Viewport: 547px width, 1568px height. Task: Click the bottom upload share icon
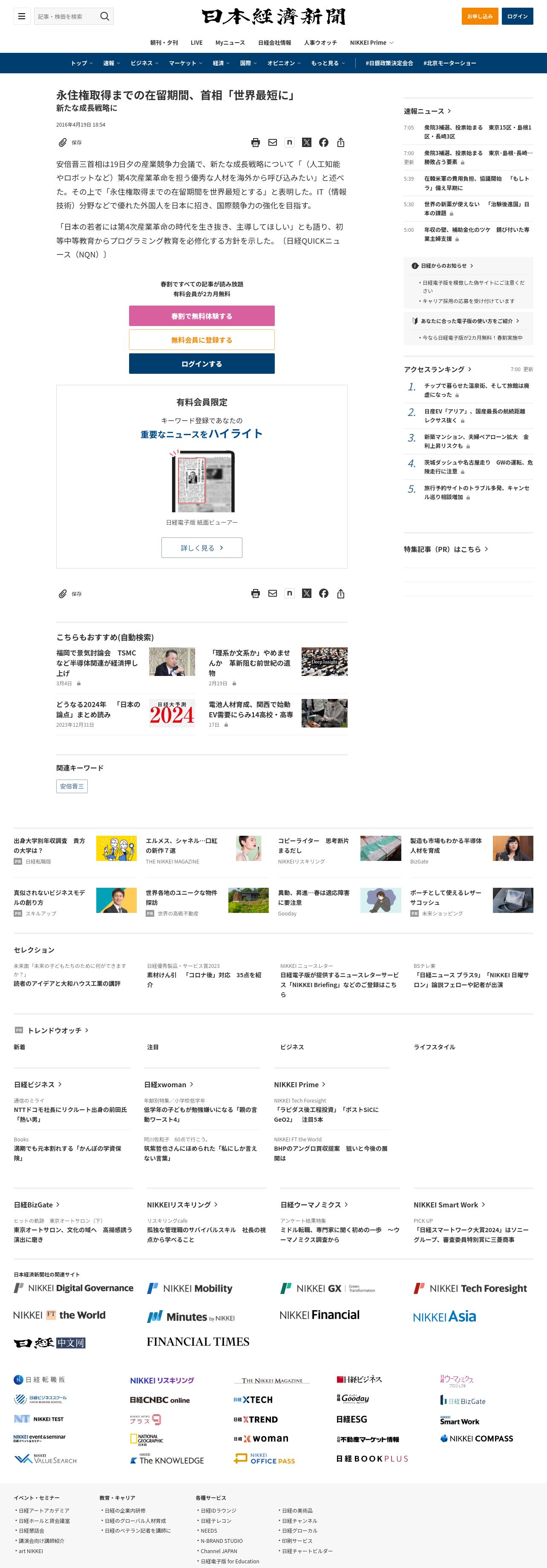tap(341, 593)
